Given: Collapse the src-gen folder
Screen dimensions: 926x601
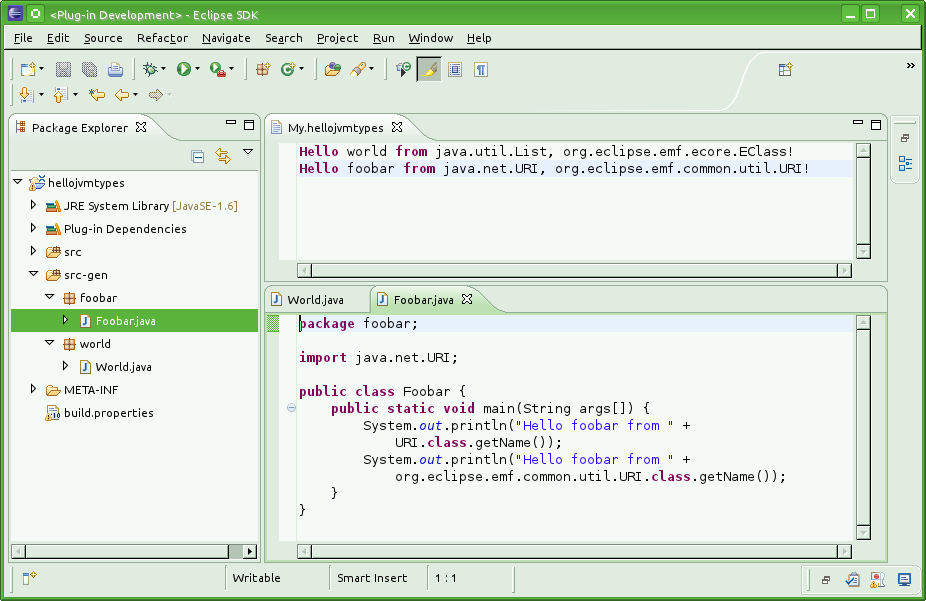Looking at the screenshot, I should click(33, 274).
